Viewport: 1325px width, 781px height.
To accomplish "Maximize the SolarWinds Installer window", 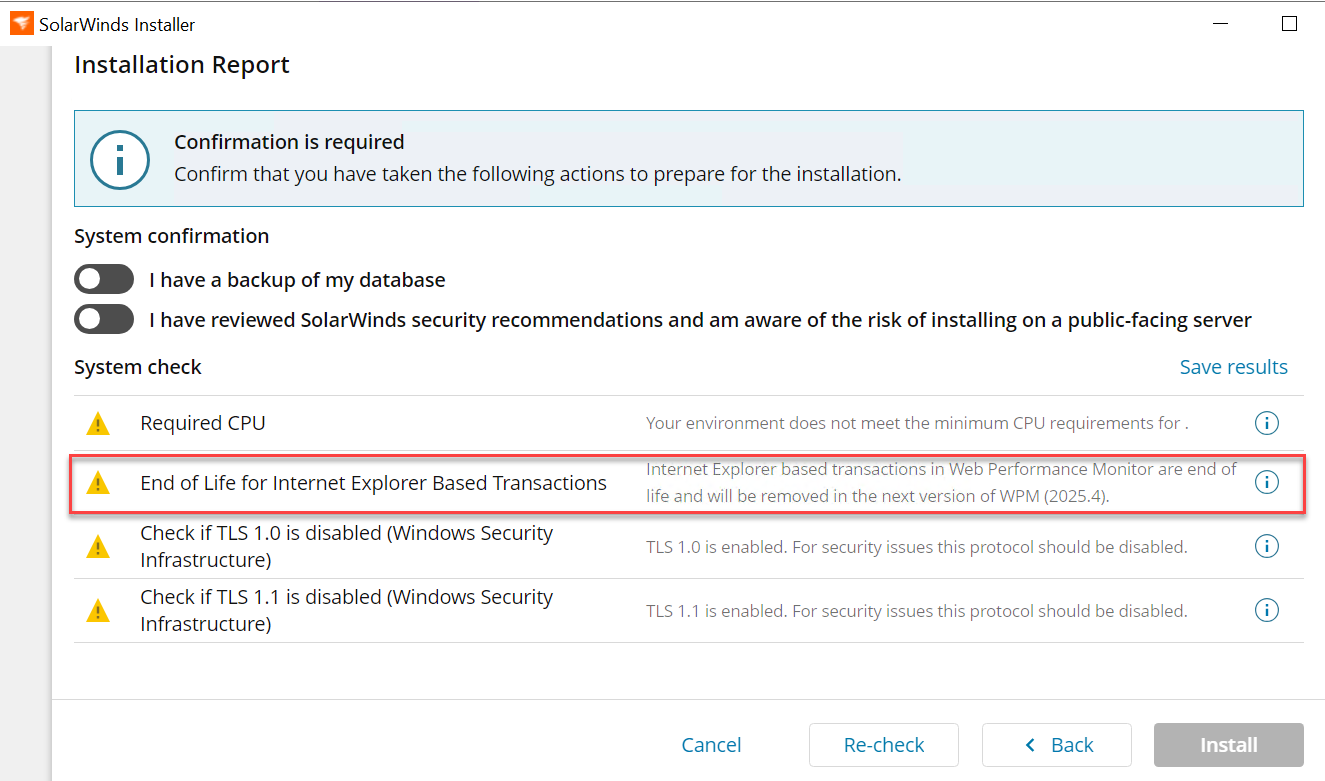I will [x=1289, y=24].
